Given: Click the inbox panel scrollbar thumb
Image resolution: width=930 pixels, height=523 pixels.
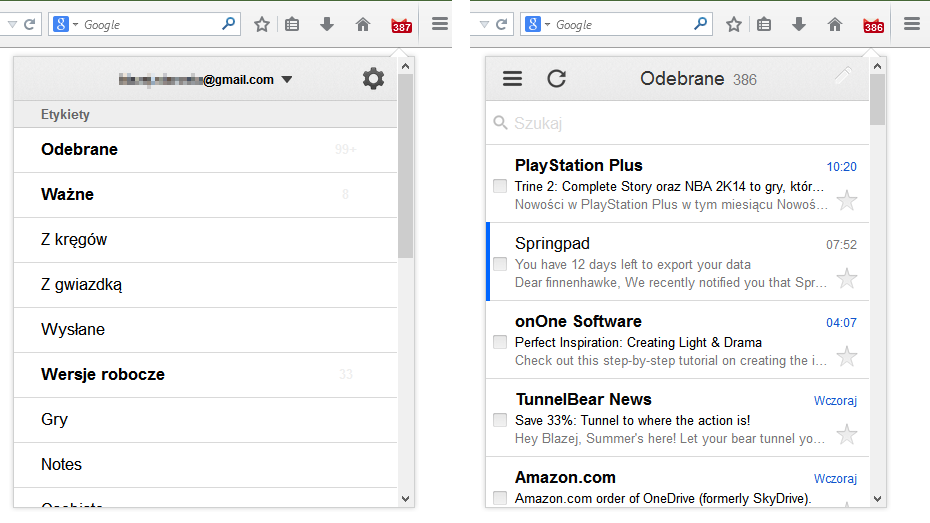Looking at the screenshot, I should coord(877,100).
